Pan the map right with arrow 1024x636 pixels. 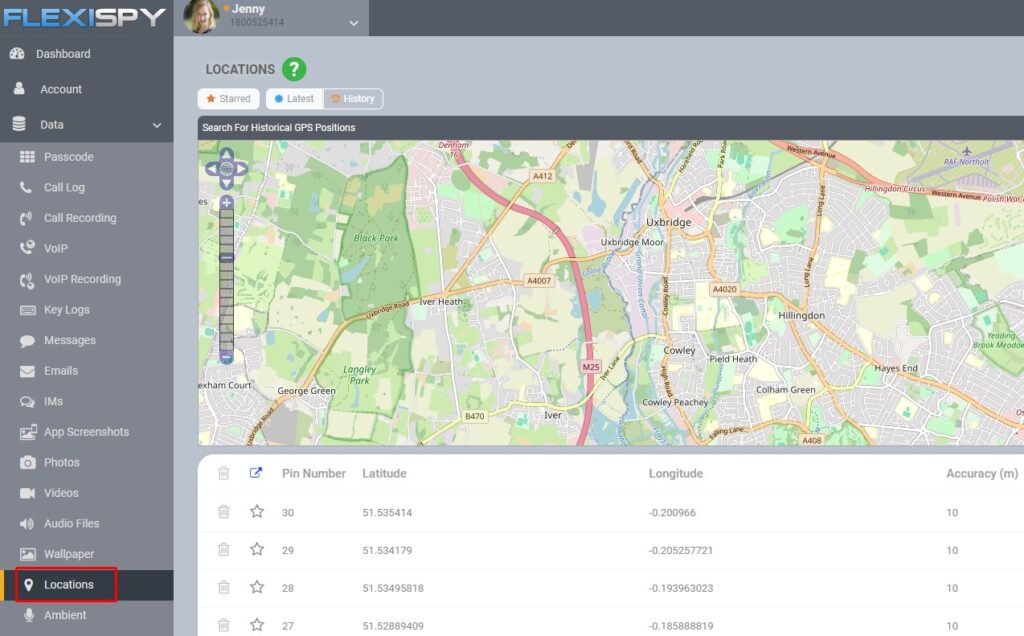241,169
